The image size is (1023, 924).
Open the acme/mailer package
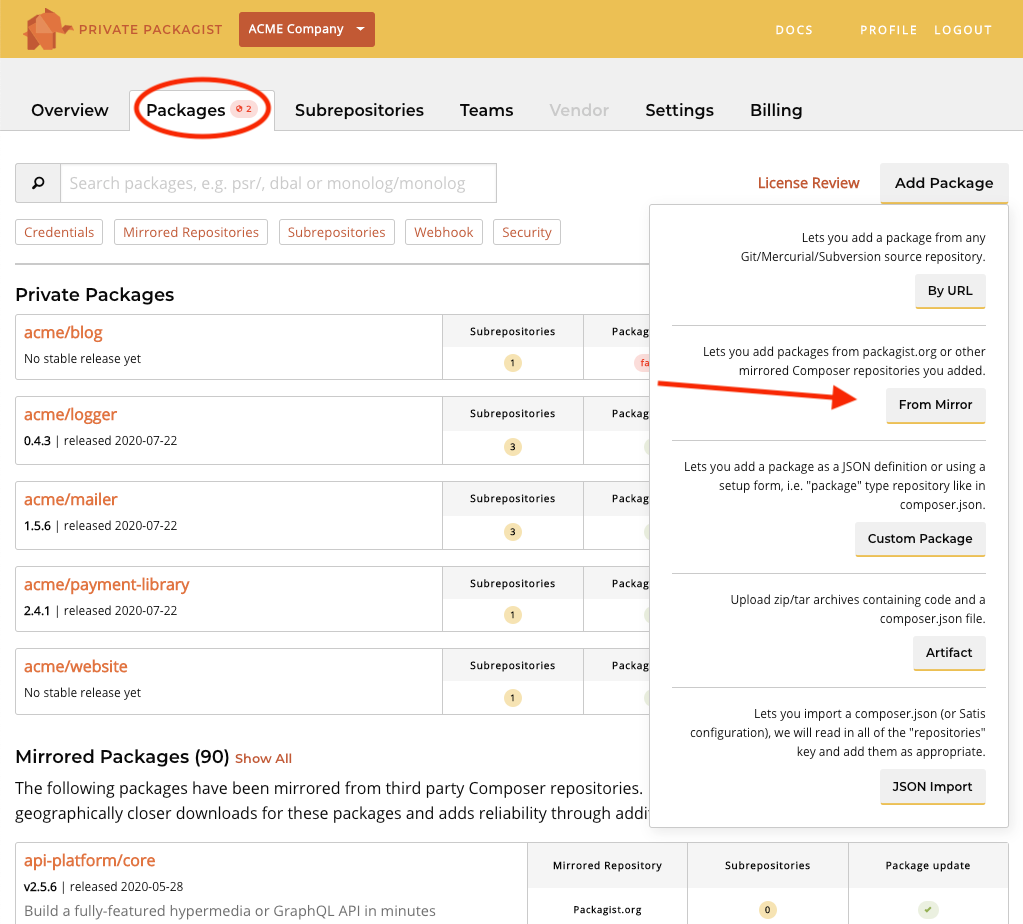click(x=70, y=499)
